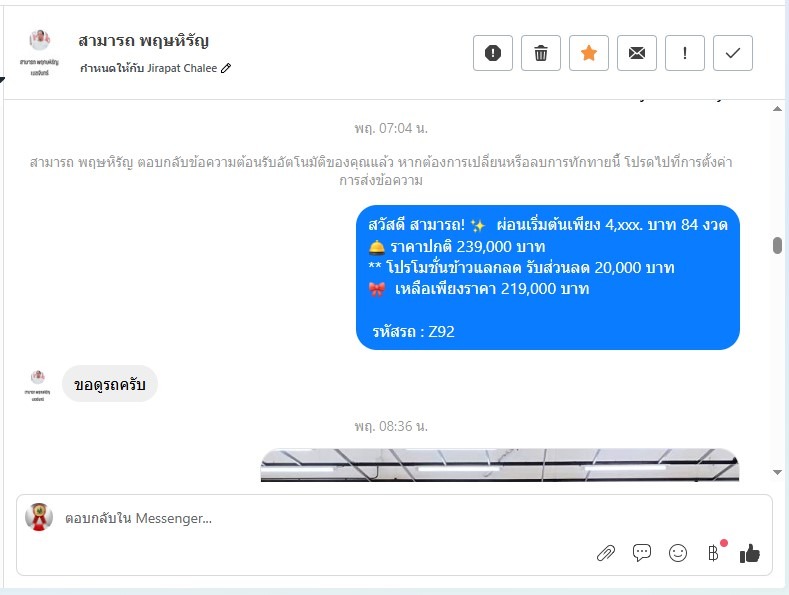This screenshot has width=789, height=595.
Task: Mark conversation as spam with exclamation circle icon
Action: pyautogui.click(x=493, y=53)
